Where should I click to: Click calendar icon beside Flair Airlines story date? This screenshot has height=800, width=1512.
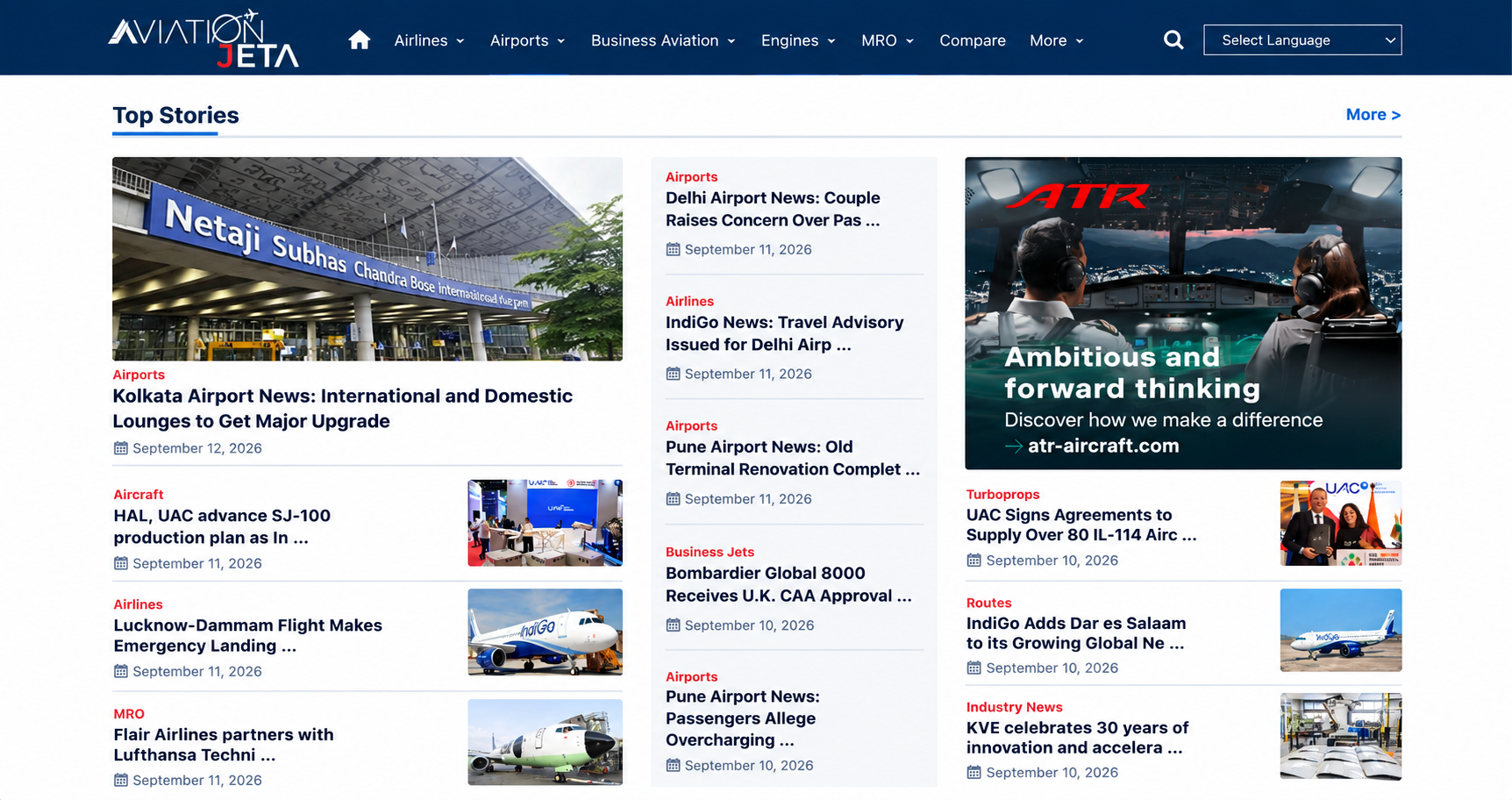(121, 780)
